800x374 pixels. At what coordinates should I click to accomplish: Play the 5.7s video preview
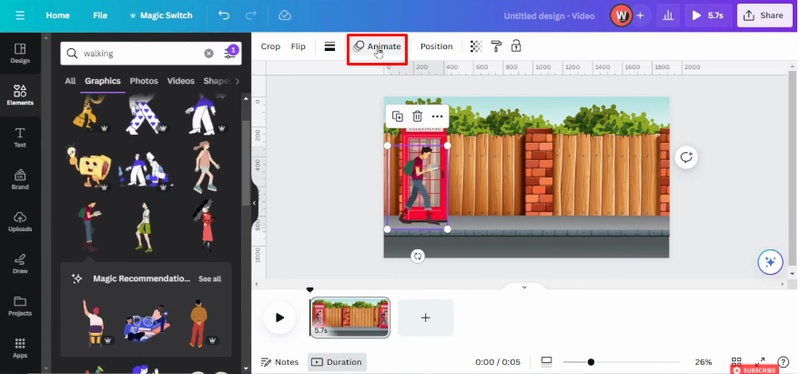point(708,15)
